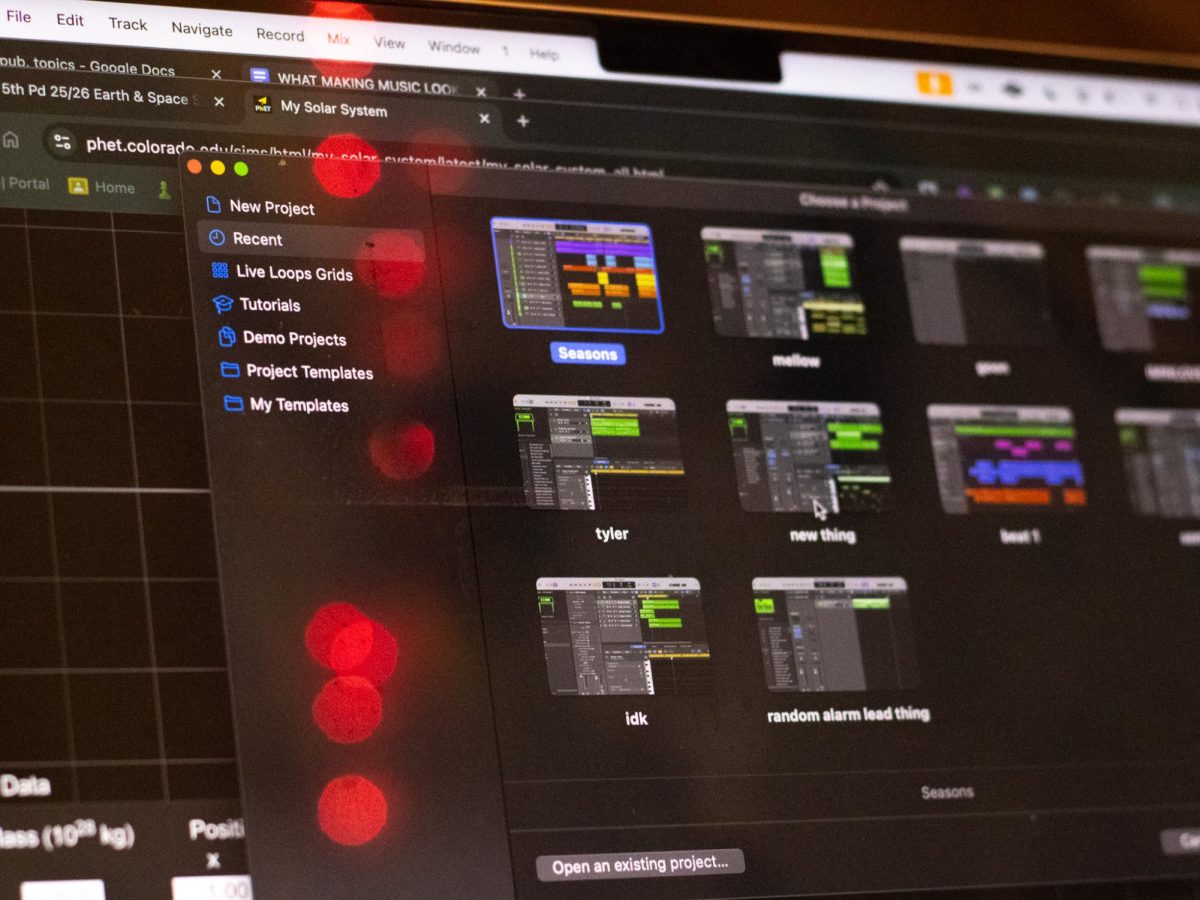Close the 'pub. topics - Google Docs' tab
Screen dimensions: 1200x900
(x=216, y=74)
